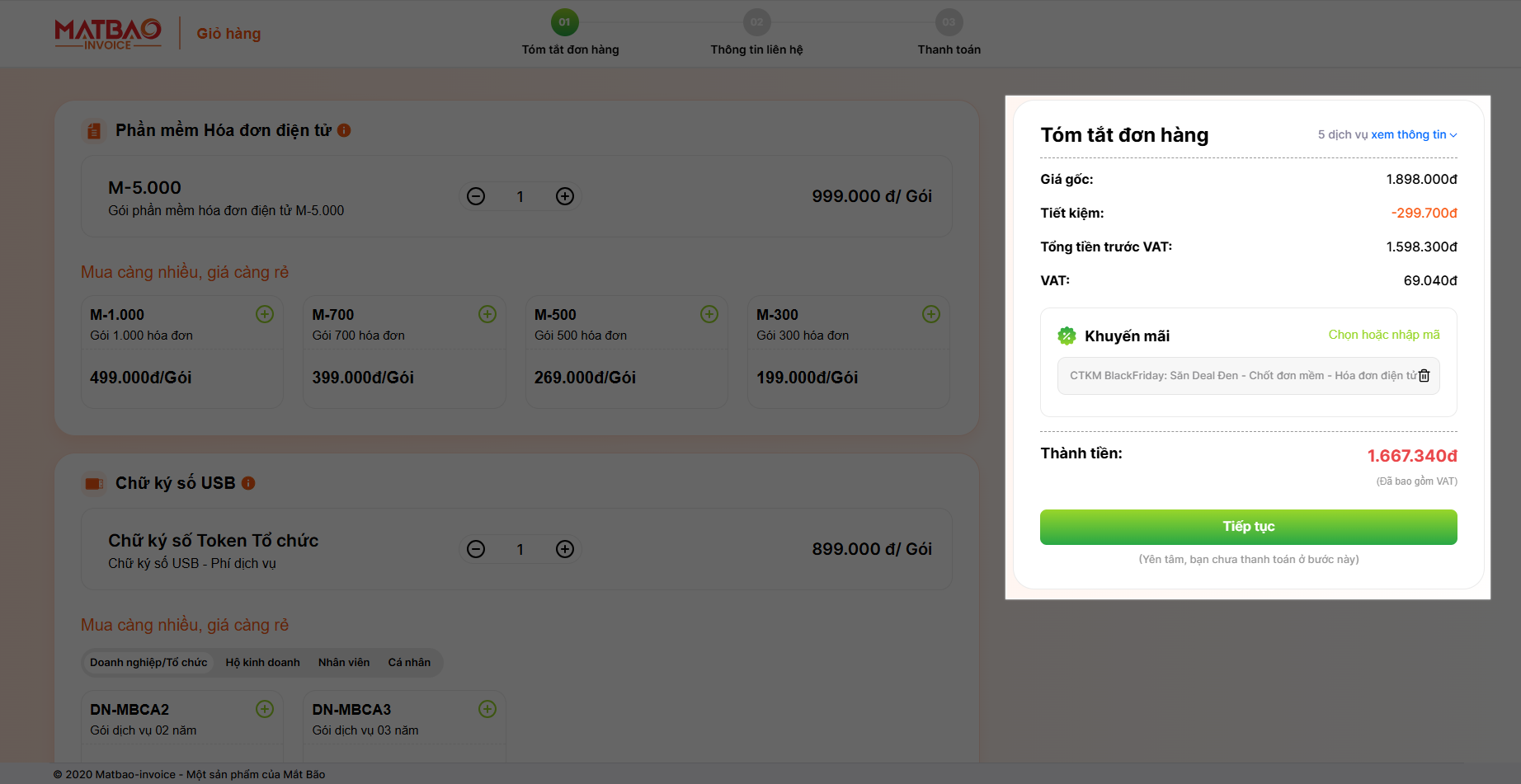Expand the 'xem thông tin' service details
The height and width of the screenshot is (784, 1521).
[x=1413, y=134]
